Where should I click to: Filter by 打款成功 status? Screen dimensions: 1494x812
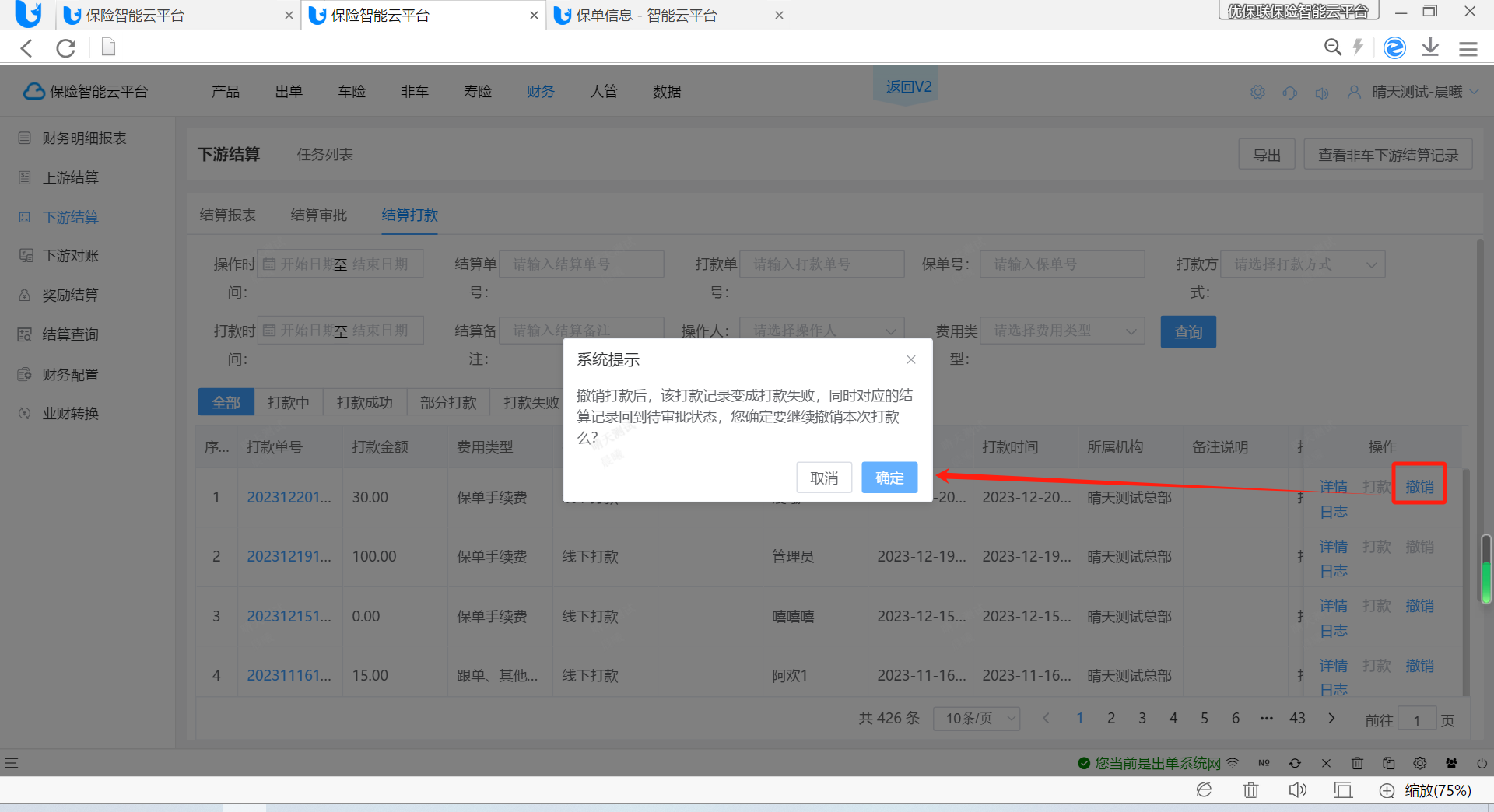point(364,403)
